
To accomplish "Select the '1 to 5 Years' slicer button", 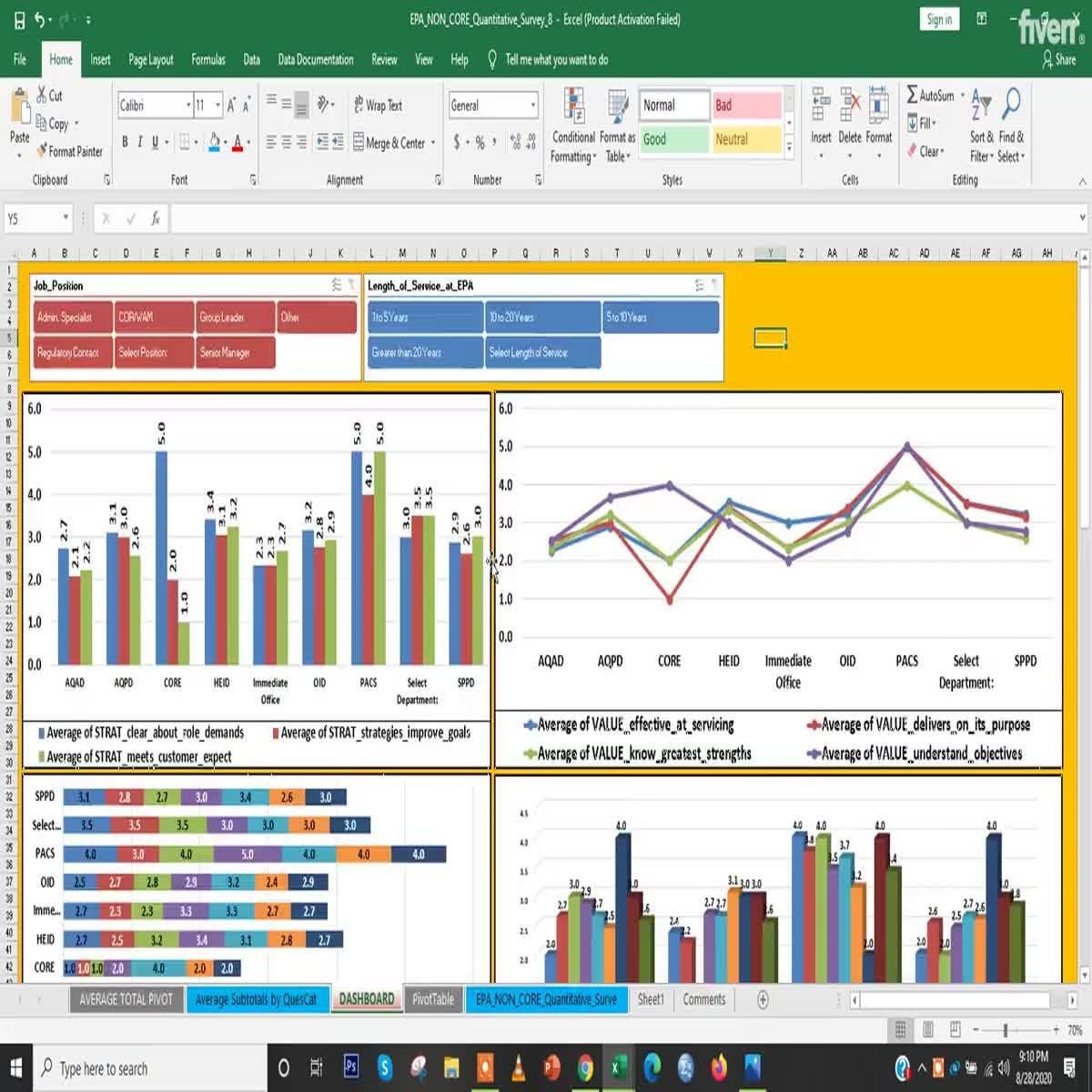I will [x=423, y=317].
